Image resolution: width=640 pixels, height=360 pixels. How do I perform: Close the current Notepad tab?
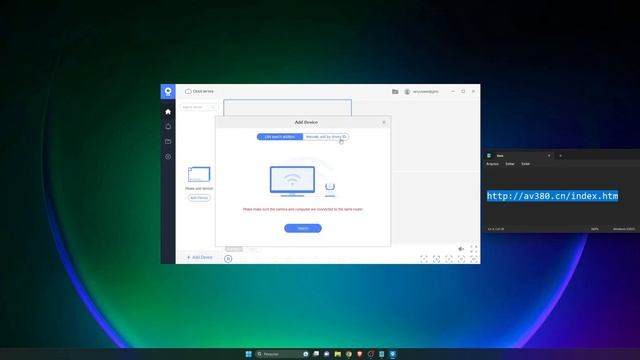pos(549,156)
